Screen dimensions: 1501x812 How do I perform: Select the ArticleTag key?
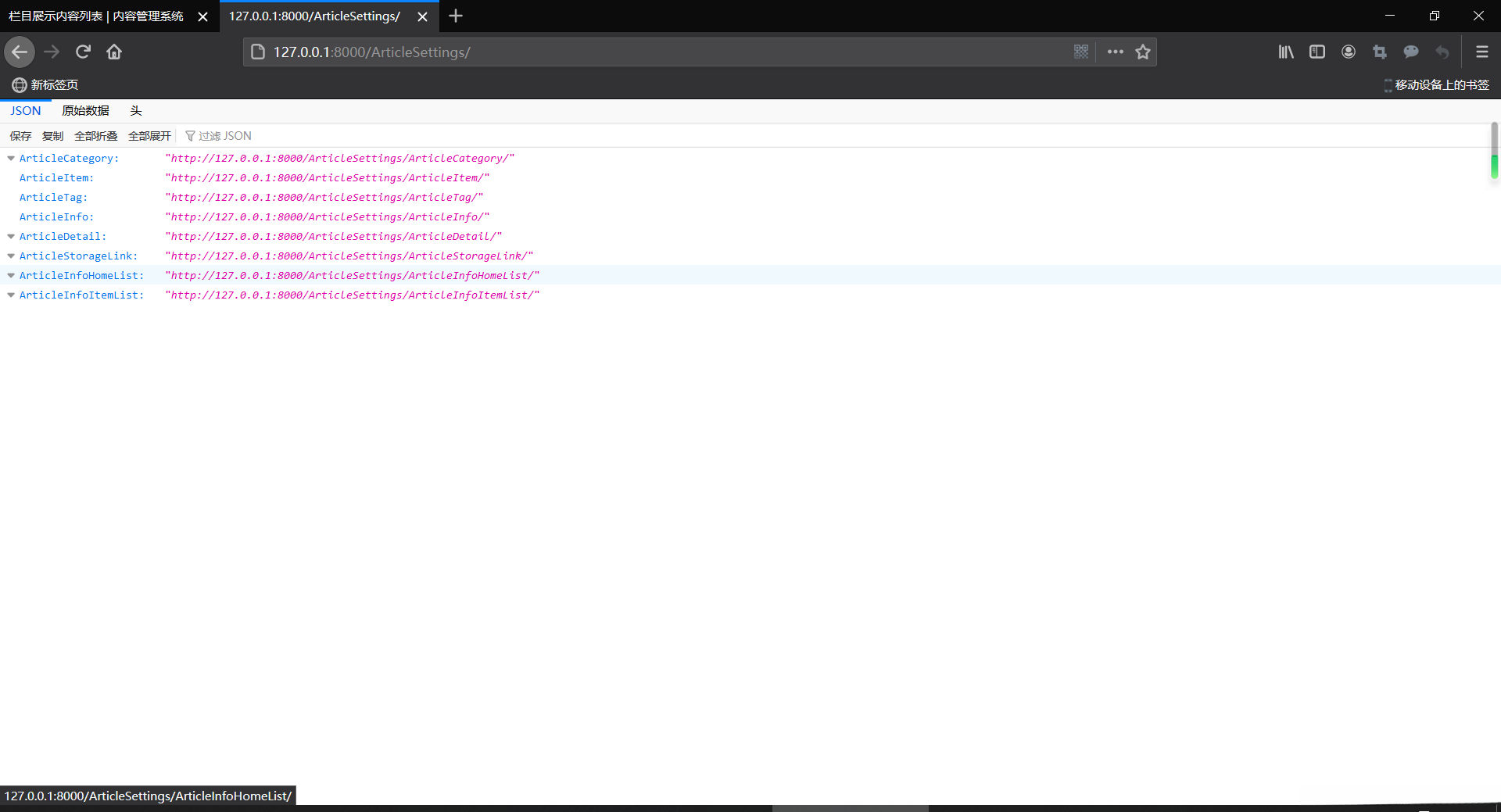[x=53, y=198]
